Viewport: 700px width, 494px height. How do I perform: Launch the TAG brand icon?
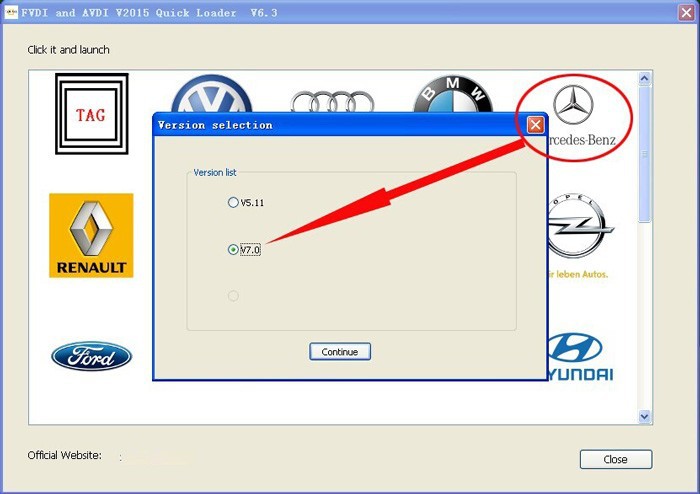click(91, 114)
